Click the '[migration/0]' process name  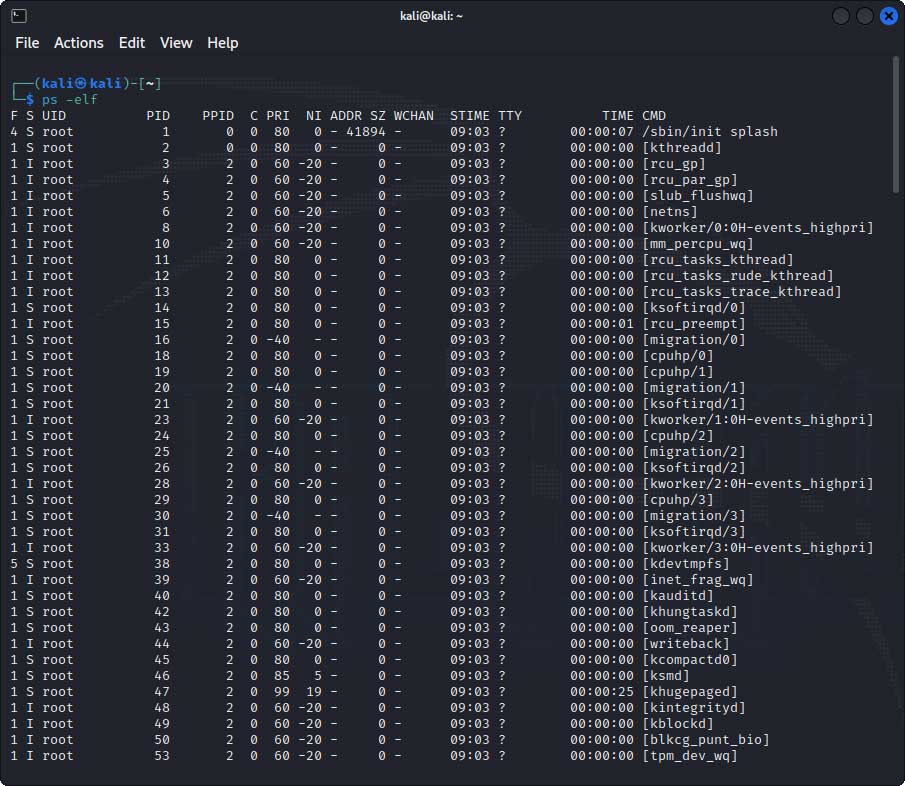click(694, 340)
